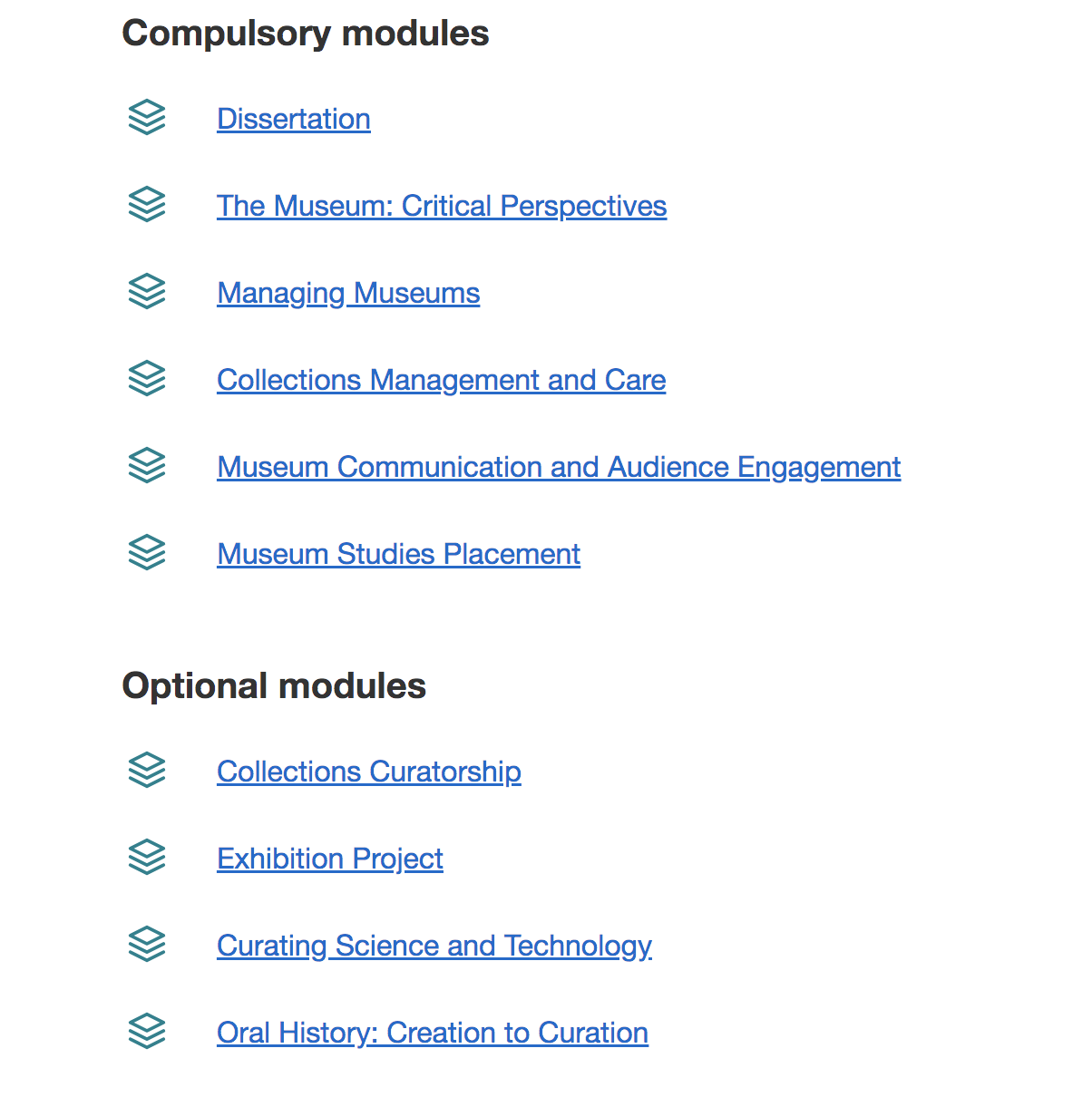Click the layers icon next to Managing Museums
The width and height of the screenshot is (1092, 1097).
click(147, 291)
